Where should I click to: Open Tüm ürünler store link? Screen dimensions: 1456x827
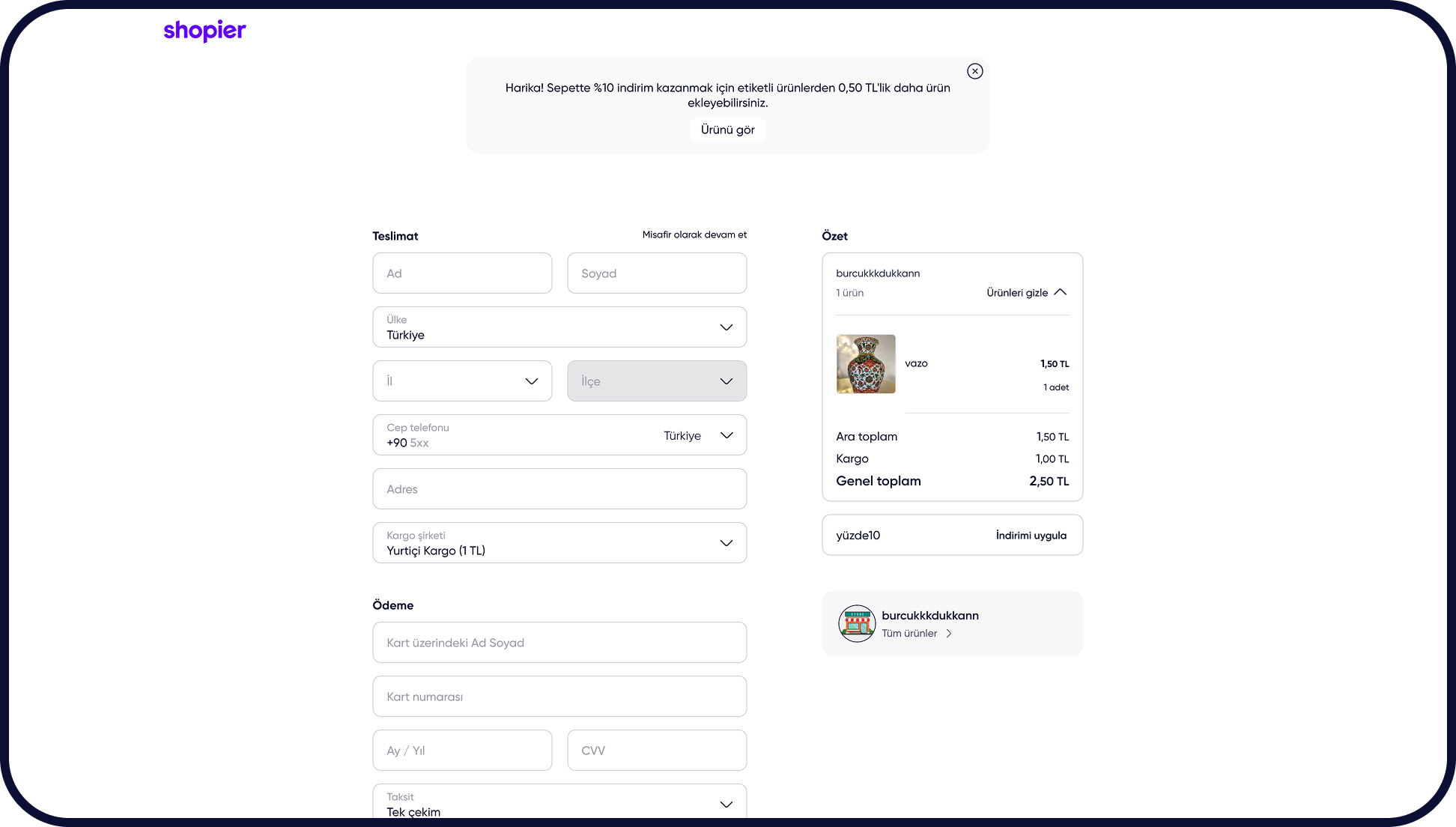pyautogui.click(x=917, y=633)
